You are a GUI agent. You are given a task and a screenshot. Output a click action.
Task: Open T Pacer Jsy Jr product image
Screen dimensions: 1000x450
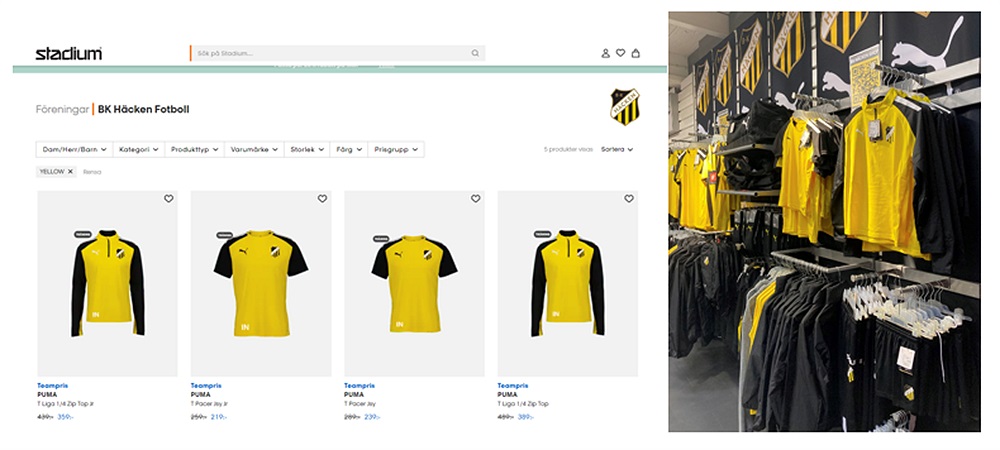point(261,283)
